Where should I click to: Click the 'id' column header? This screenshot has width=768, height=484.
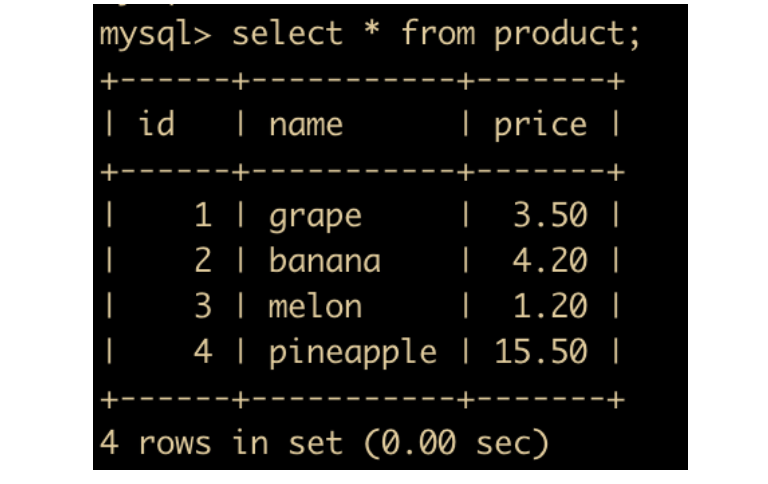pyautogui.click(x=155, y=124)
